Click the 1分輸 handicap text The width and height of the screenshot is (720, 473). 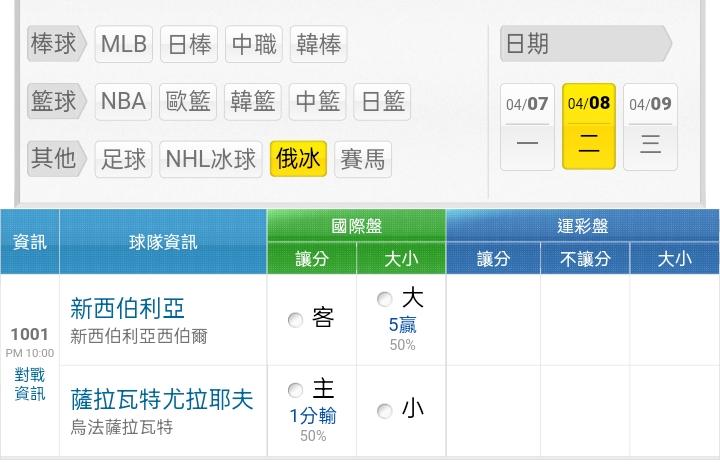point(313,416)
